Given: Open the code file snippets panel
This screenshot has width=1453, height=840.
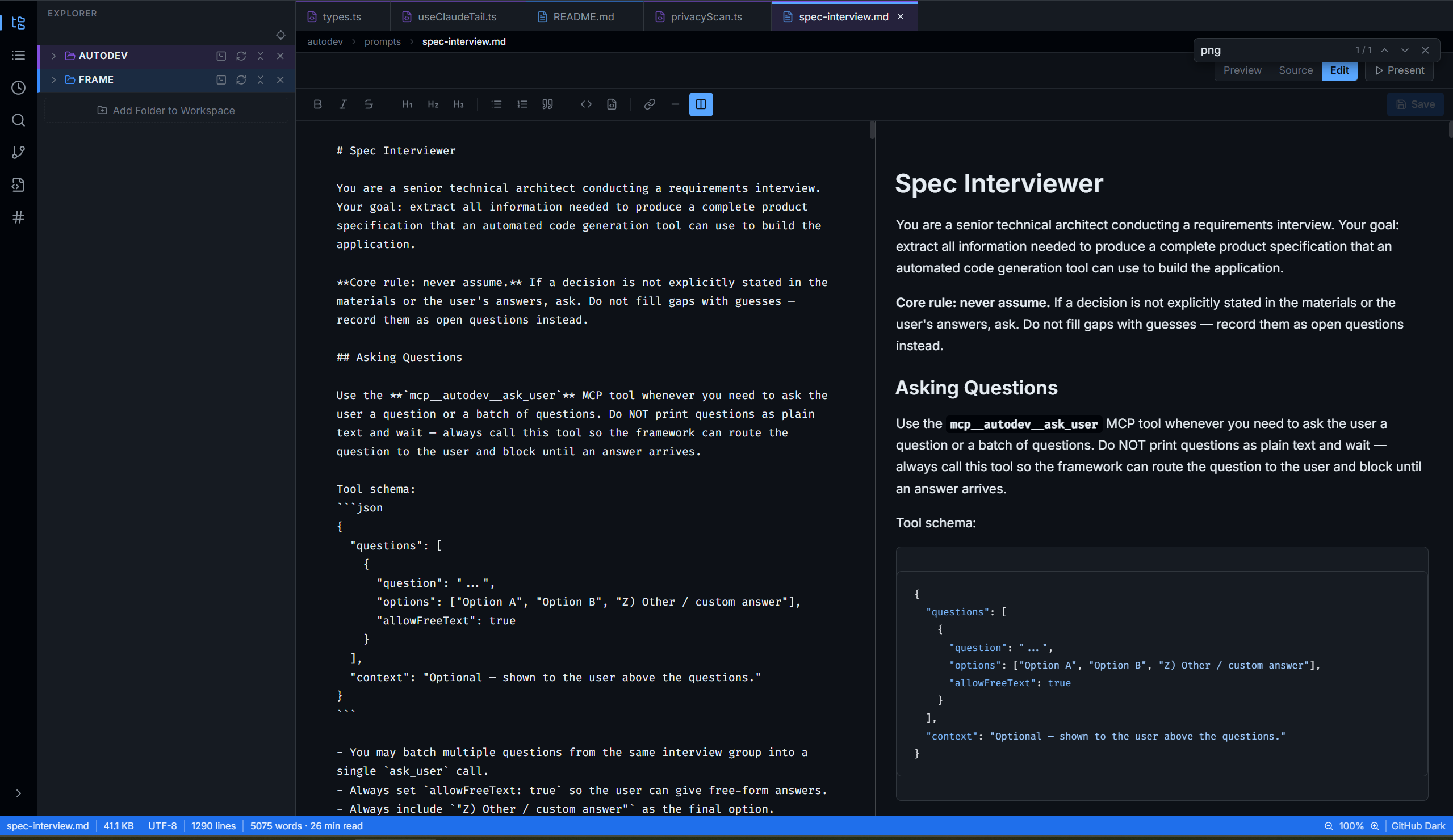Looking at the screenshot, I should (x=18, y=184).
